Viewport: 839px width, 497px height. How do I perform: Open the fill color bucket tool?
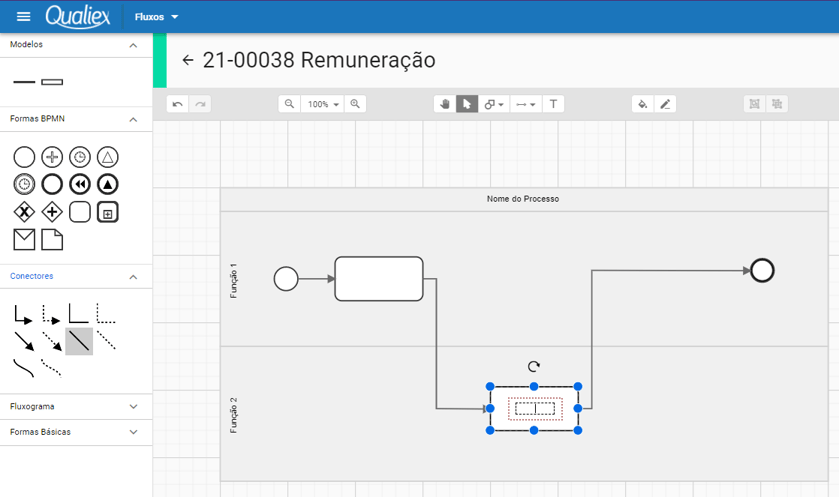(643, 104)
